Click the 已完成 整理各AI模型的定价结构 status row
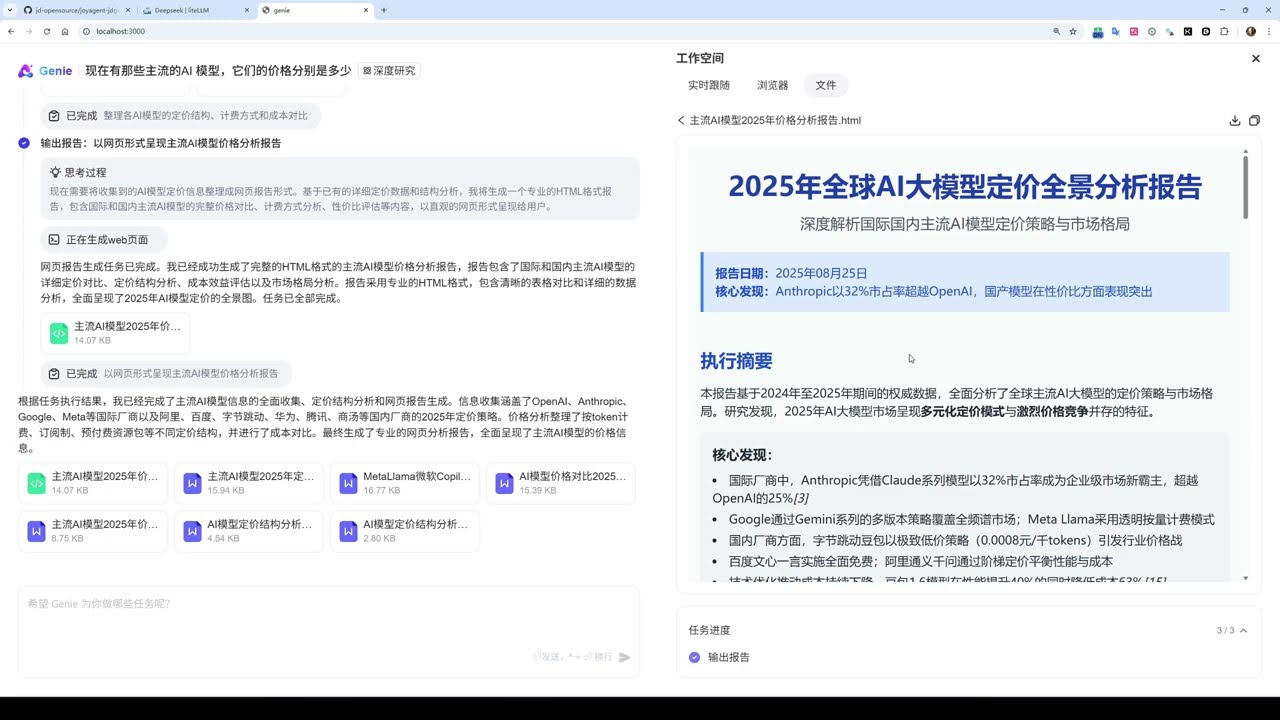The height and width of the screenshot is (720, 1280). point(180,116)
